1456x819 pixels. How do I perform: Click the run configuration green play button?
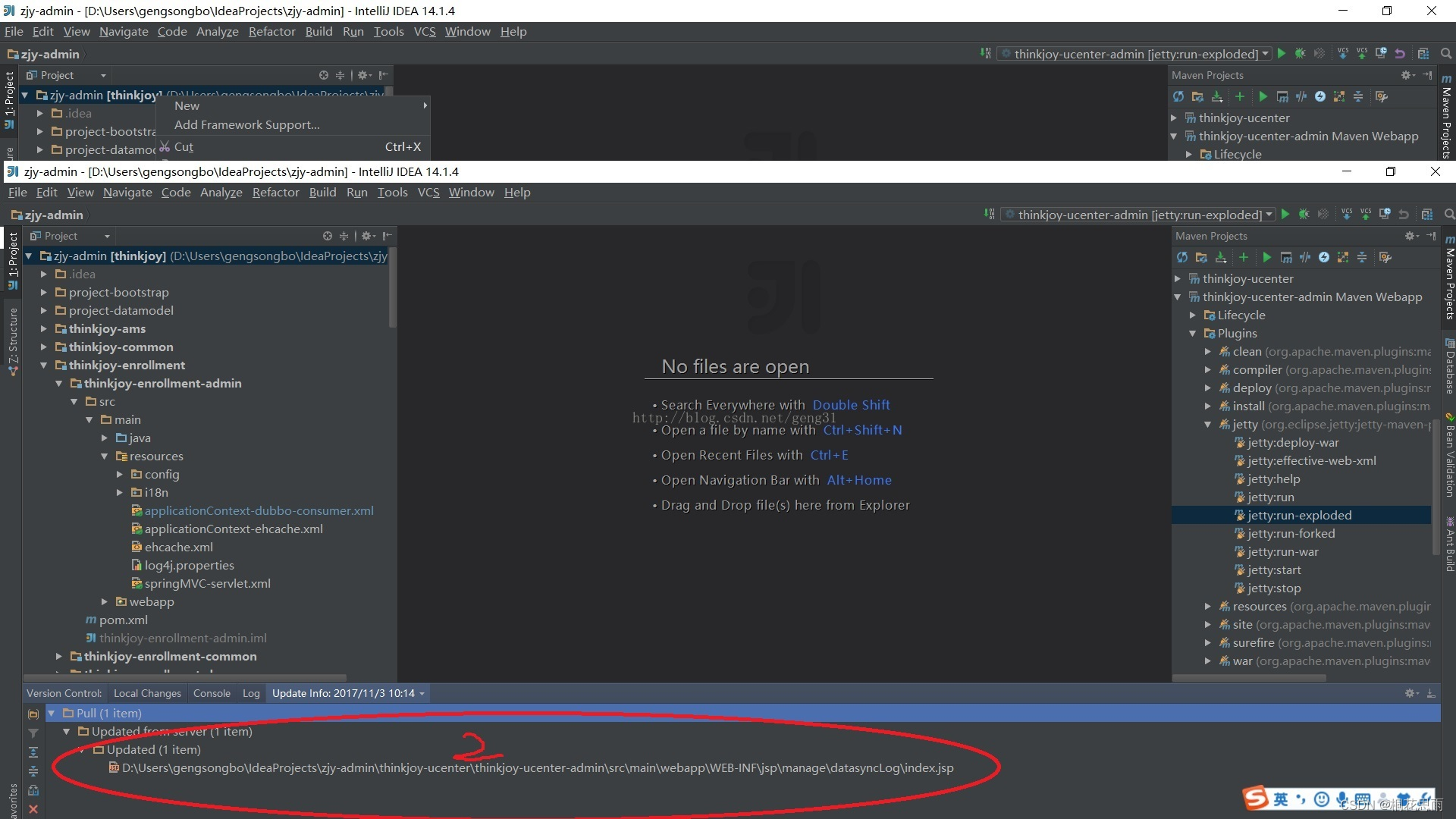(x=1285, y=215)
